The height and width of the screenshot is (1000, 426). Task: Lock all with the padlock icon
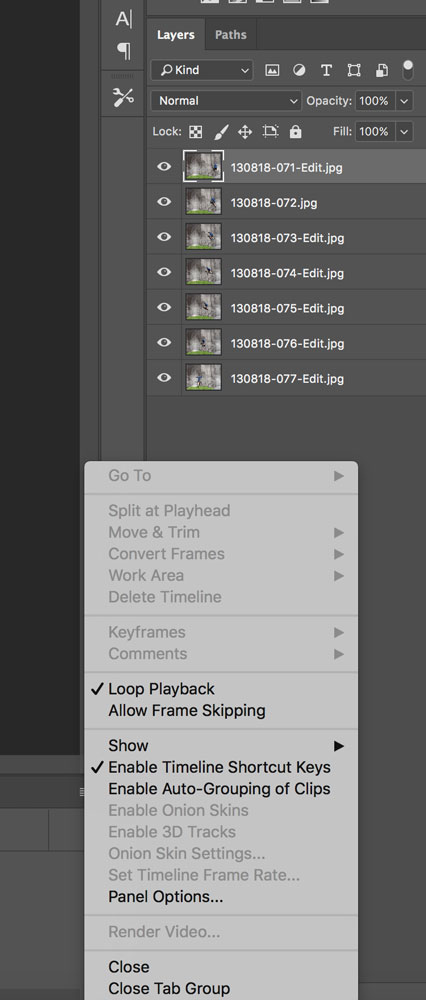pos(295,132)
